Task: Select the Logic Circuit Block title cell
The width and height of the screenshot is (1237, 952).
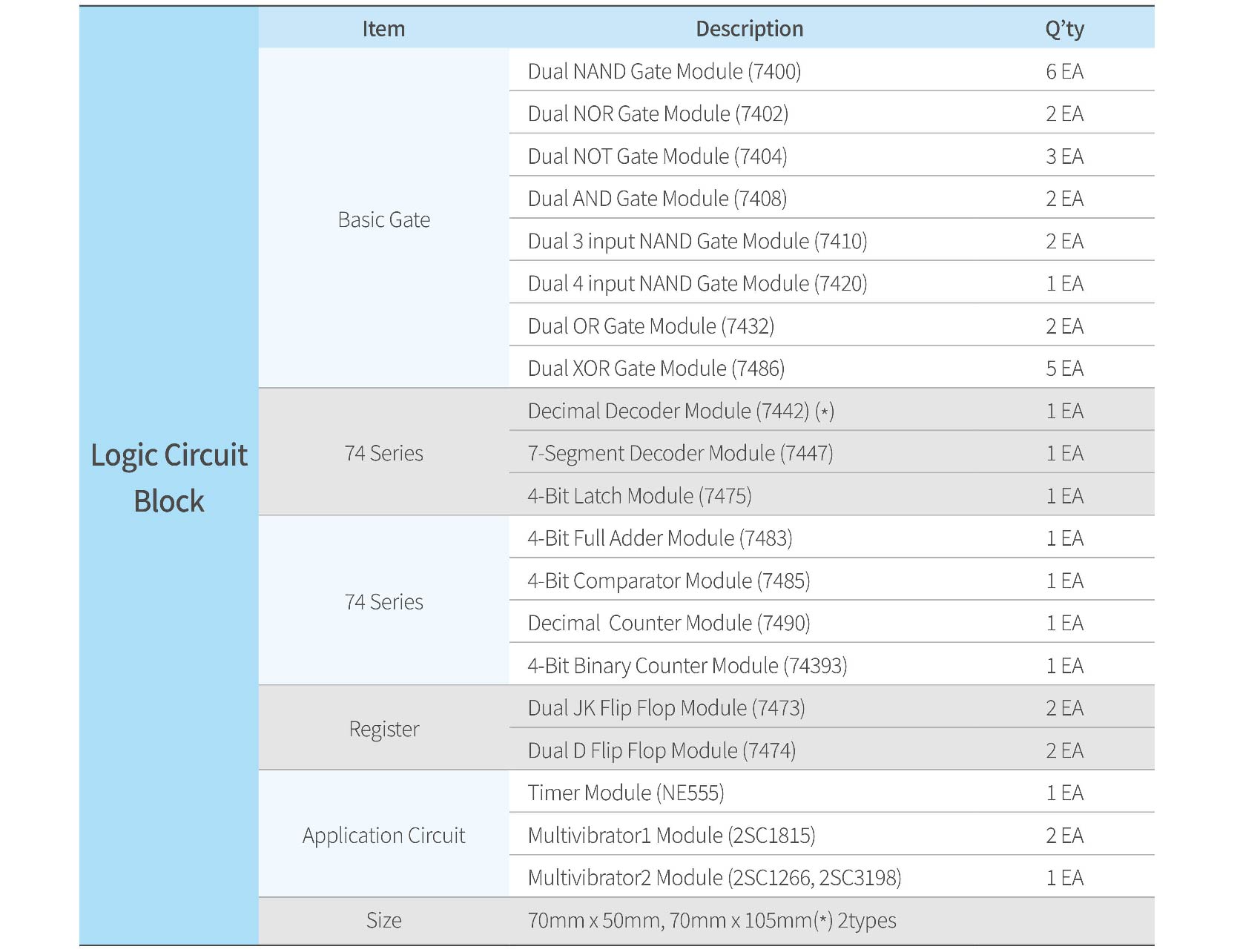Action: 169,477
